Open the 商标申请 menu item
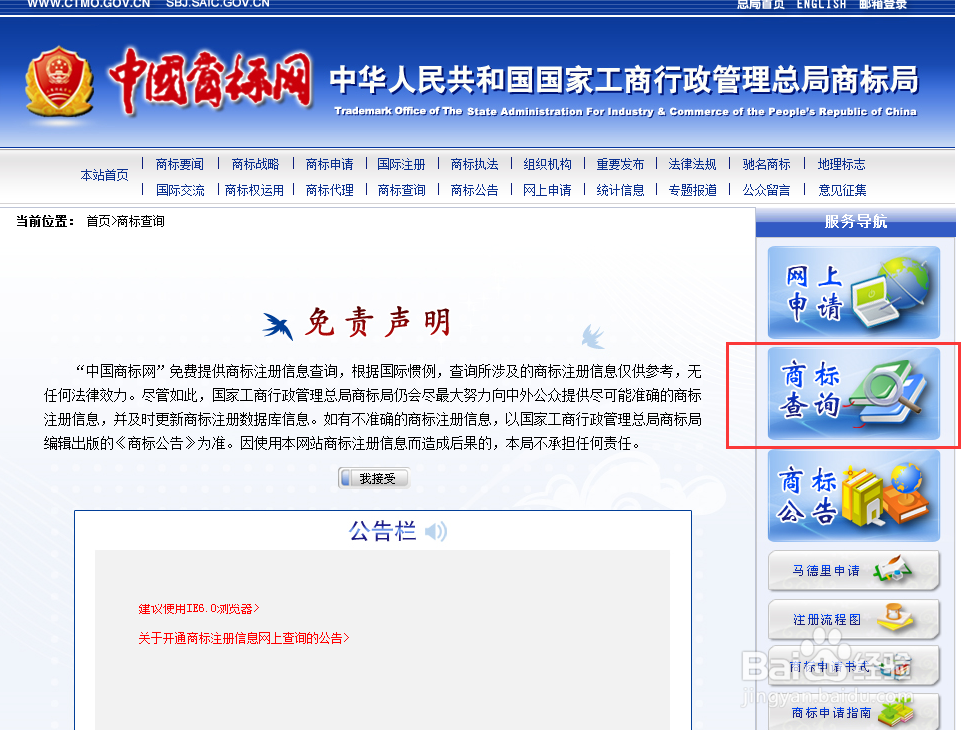 (330, 164)
